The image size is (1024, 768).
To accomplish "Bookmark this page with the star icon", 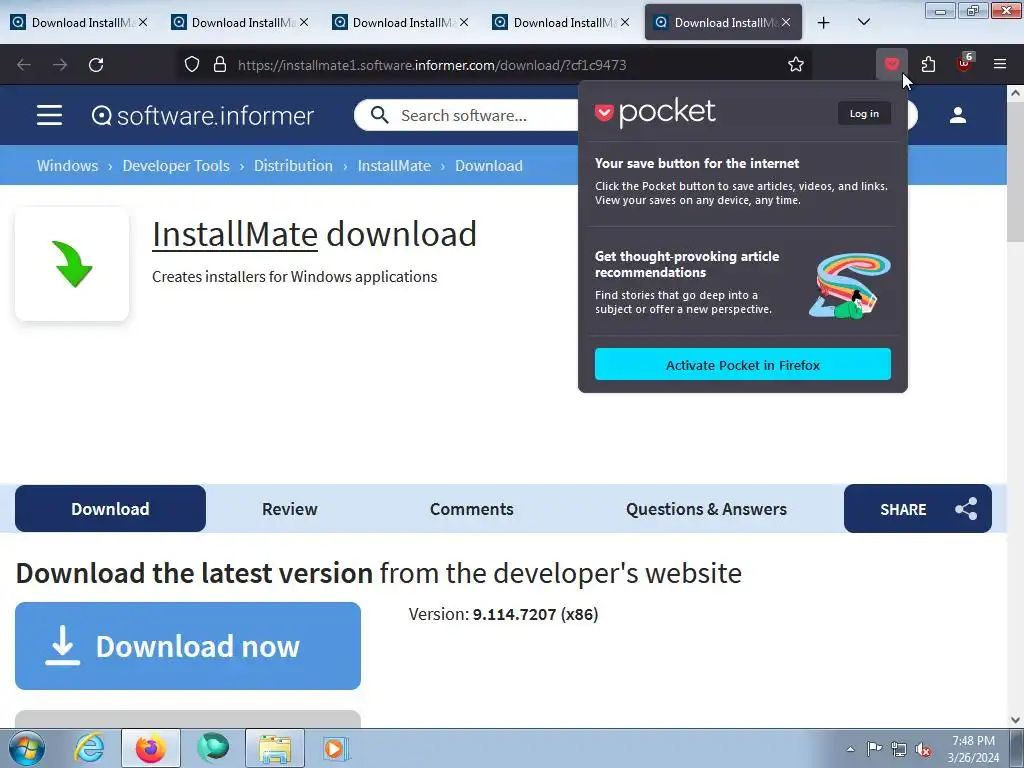I will click(795, 64).
